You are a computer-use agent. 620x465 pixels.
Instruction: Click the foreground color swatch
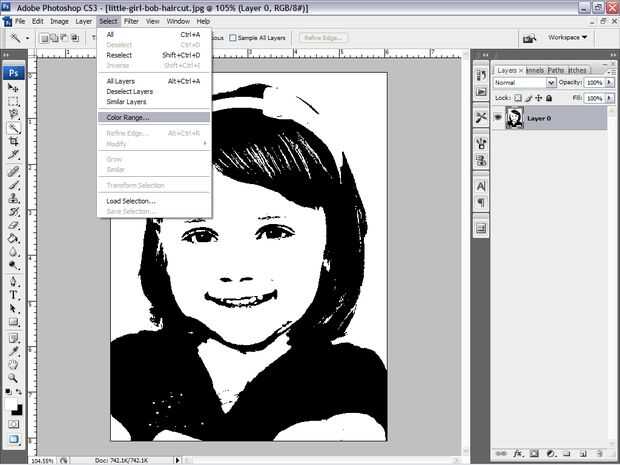11,404
